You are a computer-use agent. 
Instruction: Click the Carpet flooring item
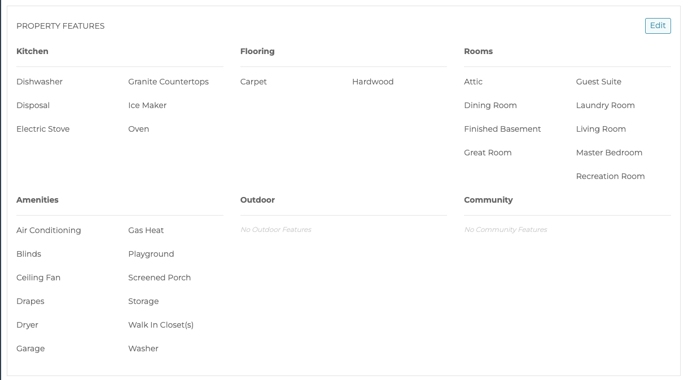coord(253,82)
